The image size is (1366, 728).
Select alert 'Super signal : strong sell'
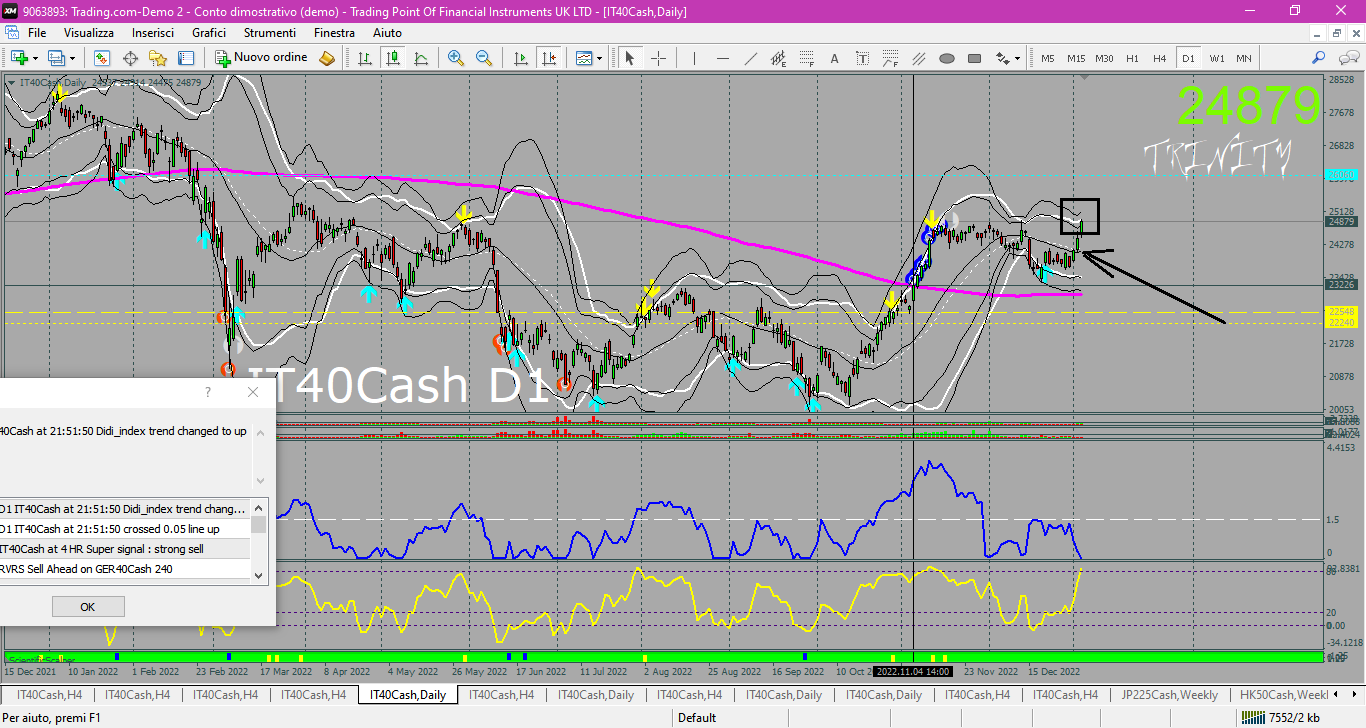click(124, 549)
